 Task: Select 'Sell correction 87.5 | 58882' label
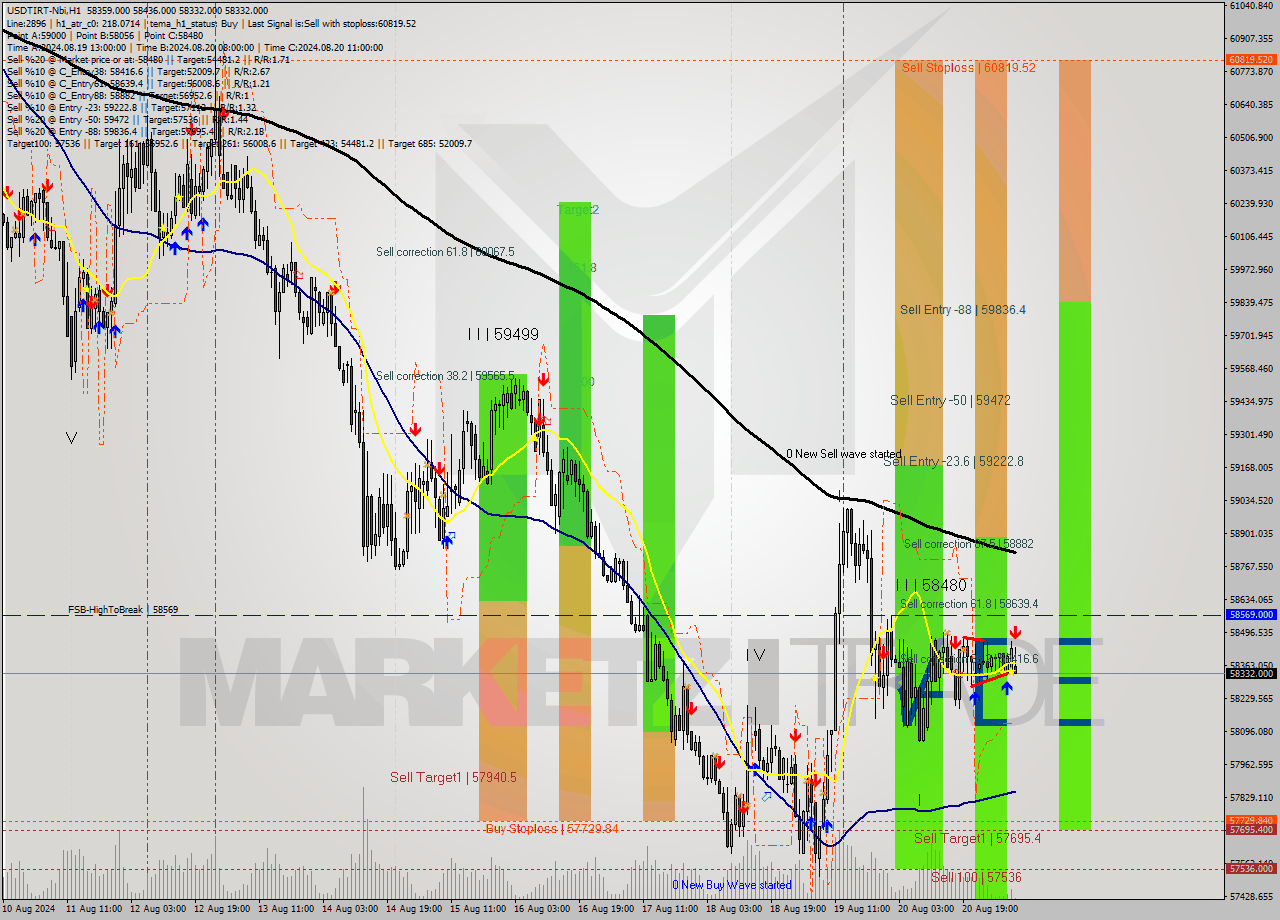[x=968, y=544]
